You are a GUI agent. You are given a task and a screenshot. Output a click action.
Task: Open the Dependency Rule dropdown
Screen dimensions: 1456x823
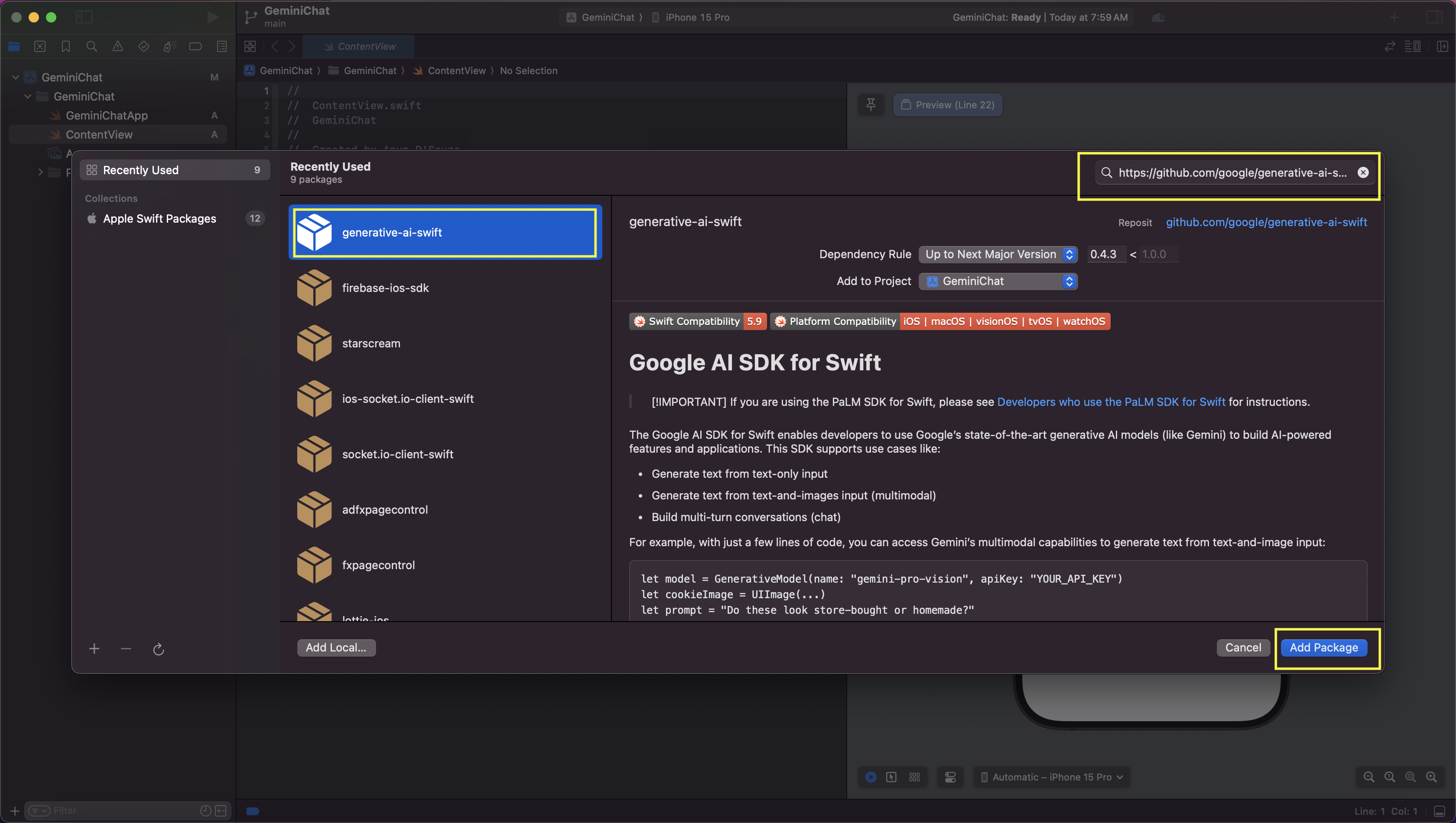[x=998, y=254]
